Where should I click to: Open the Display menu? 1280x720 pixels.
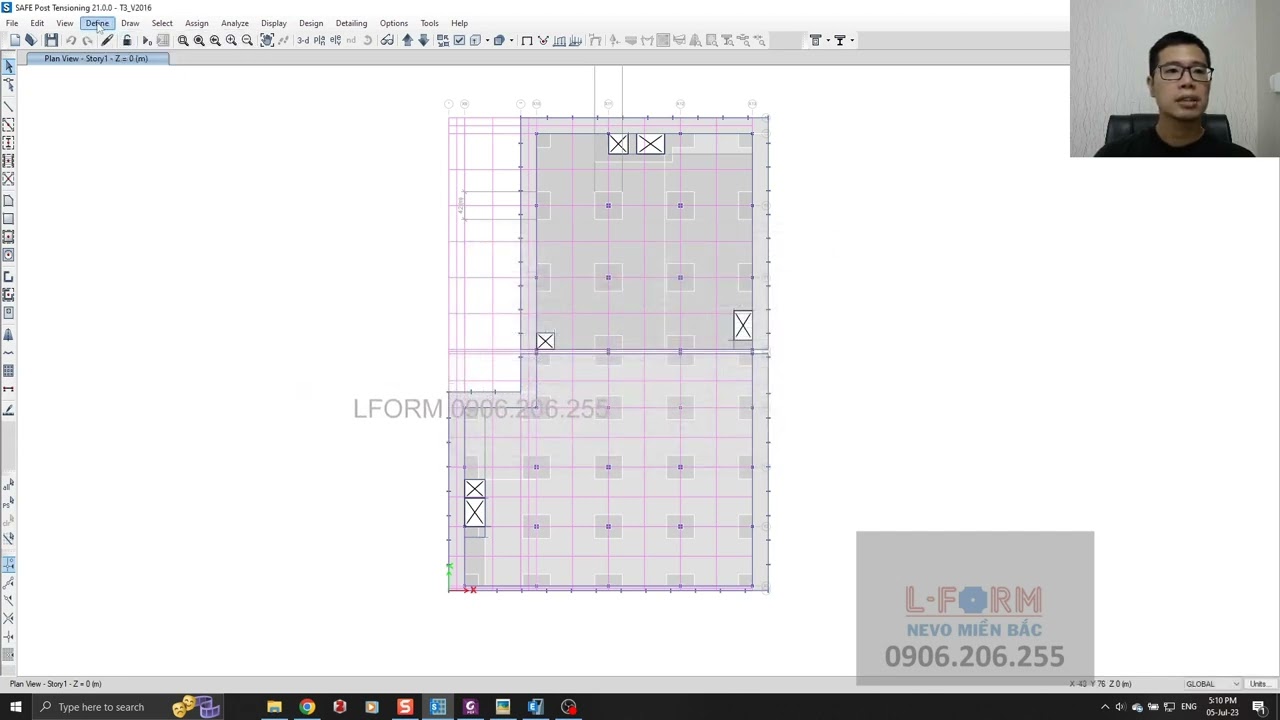(x=273, y=23)
